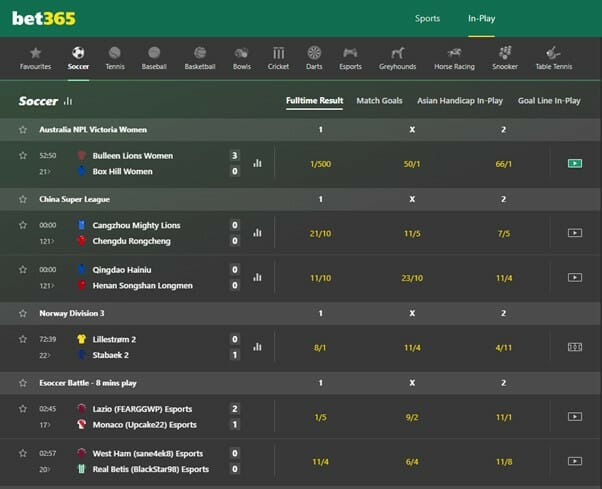Open match stats for Cangzhou Mighty Lions
The height and width of the screenshot is (489, 602).
[257, 233]
